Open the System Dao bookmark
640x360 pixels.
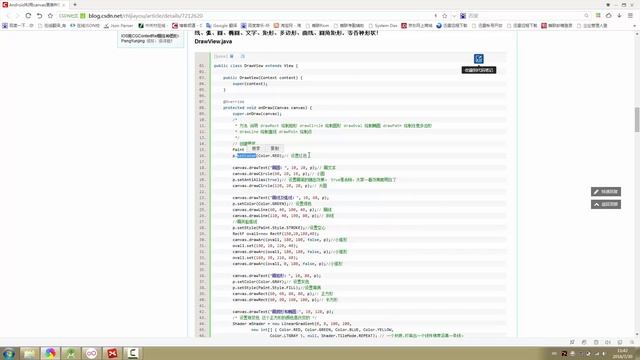(382, 25)
